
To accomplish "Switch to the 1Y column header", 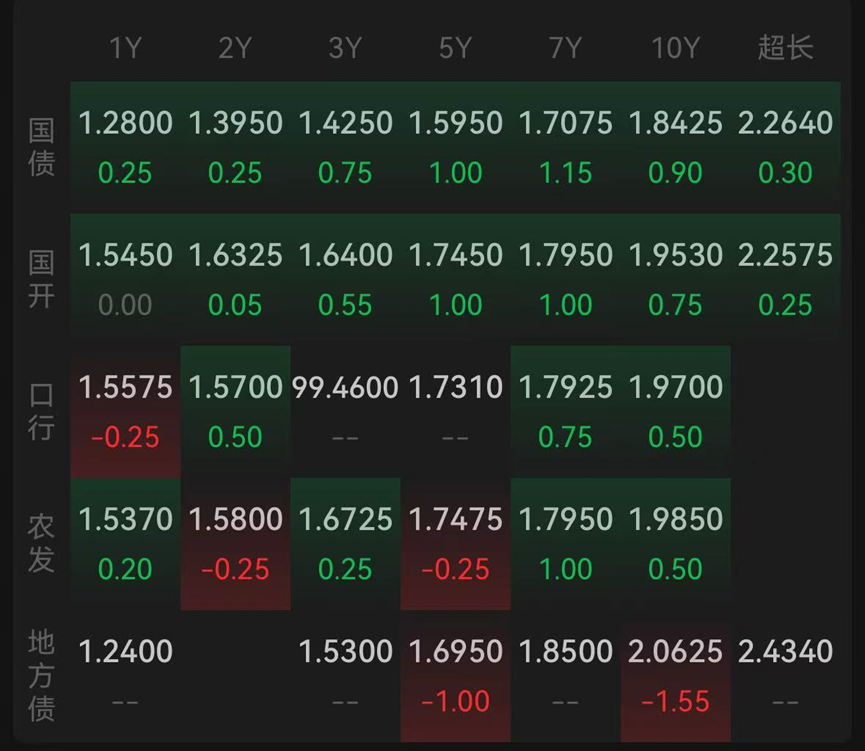I will click(x=124, y=46).
